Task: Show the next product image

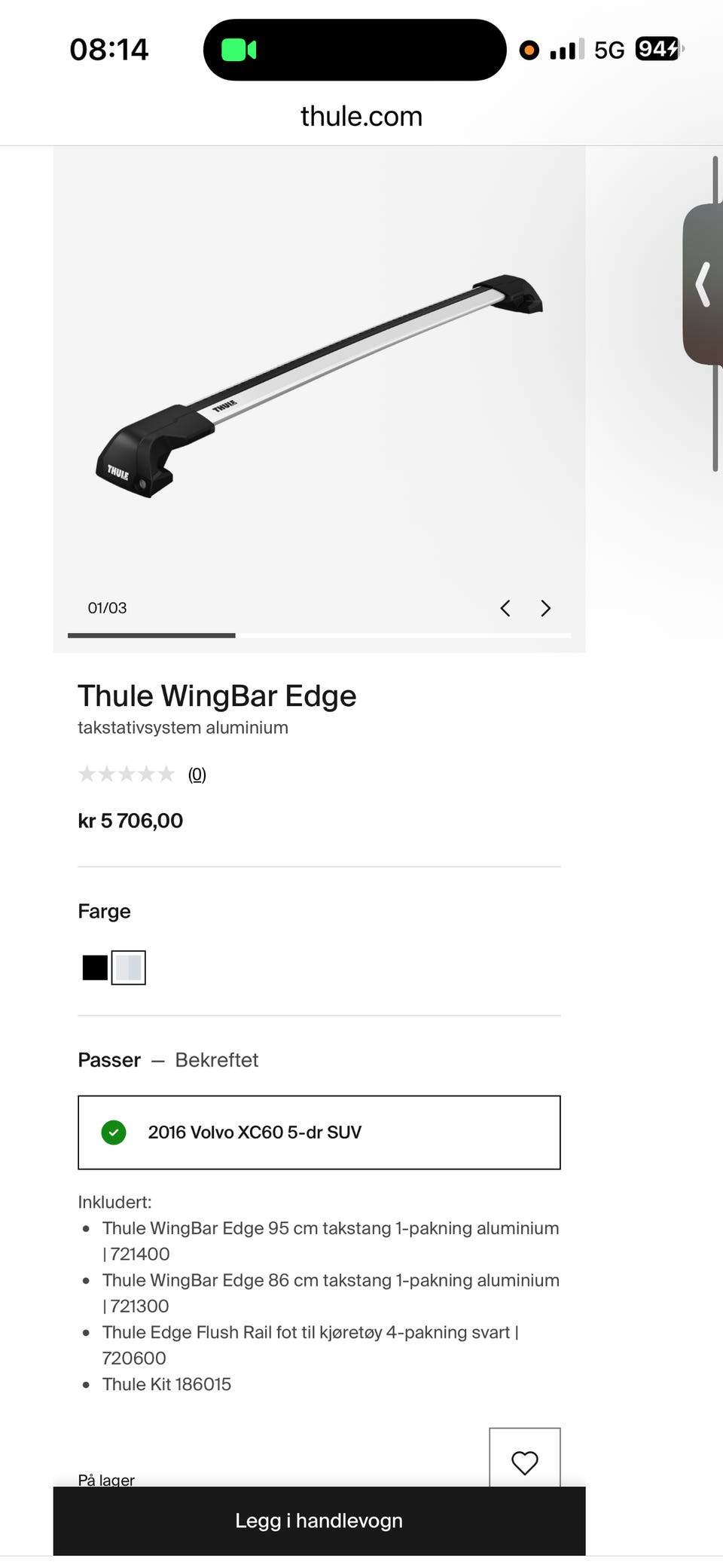Action: (546, 608)
